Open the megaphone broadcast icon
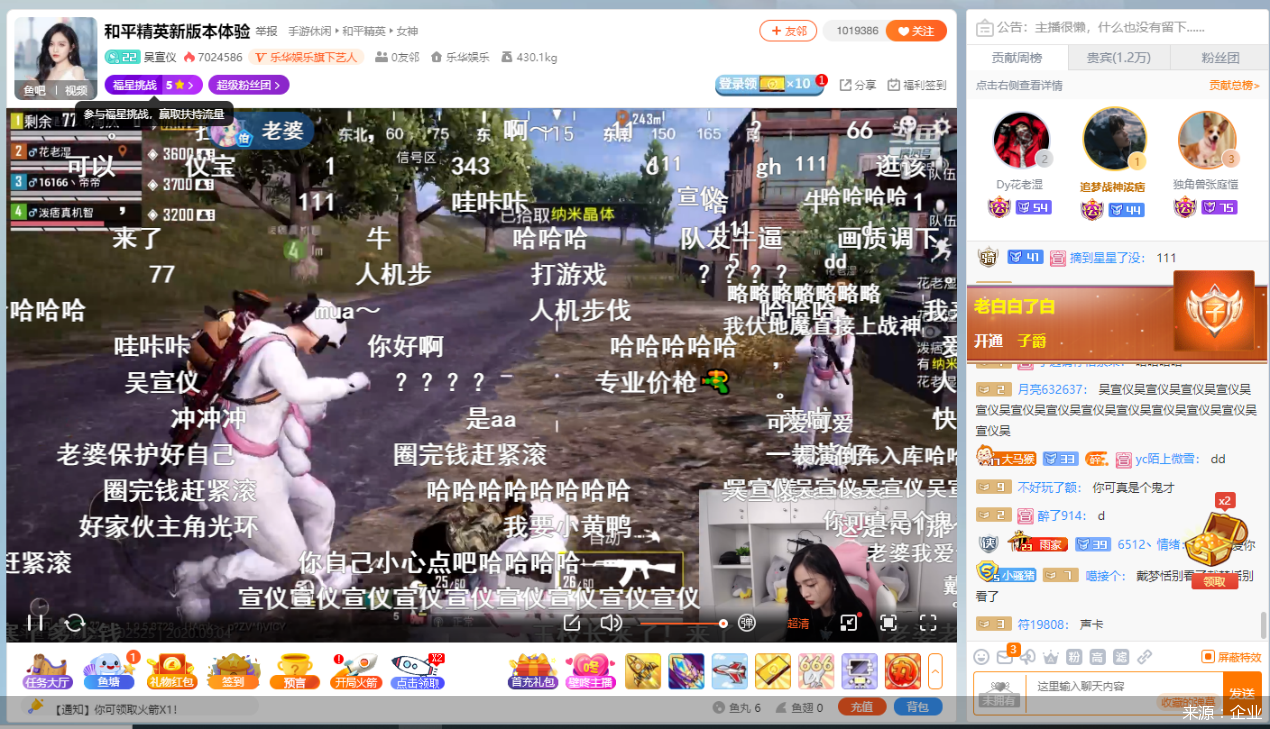 pyautogui.click(x=1028, y=657)
